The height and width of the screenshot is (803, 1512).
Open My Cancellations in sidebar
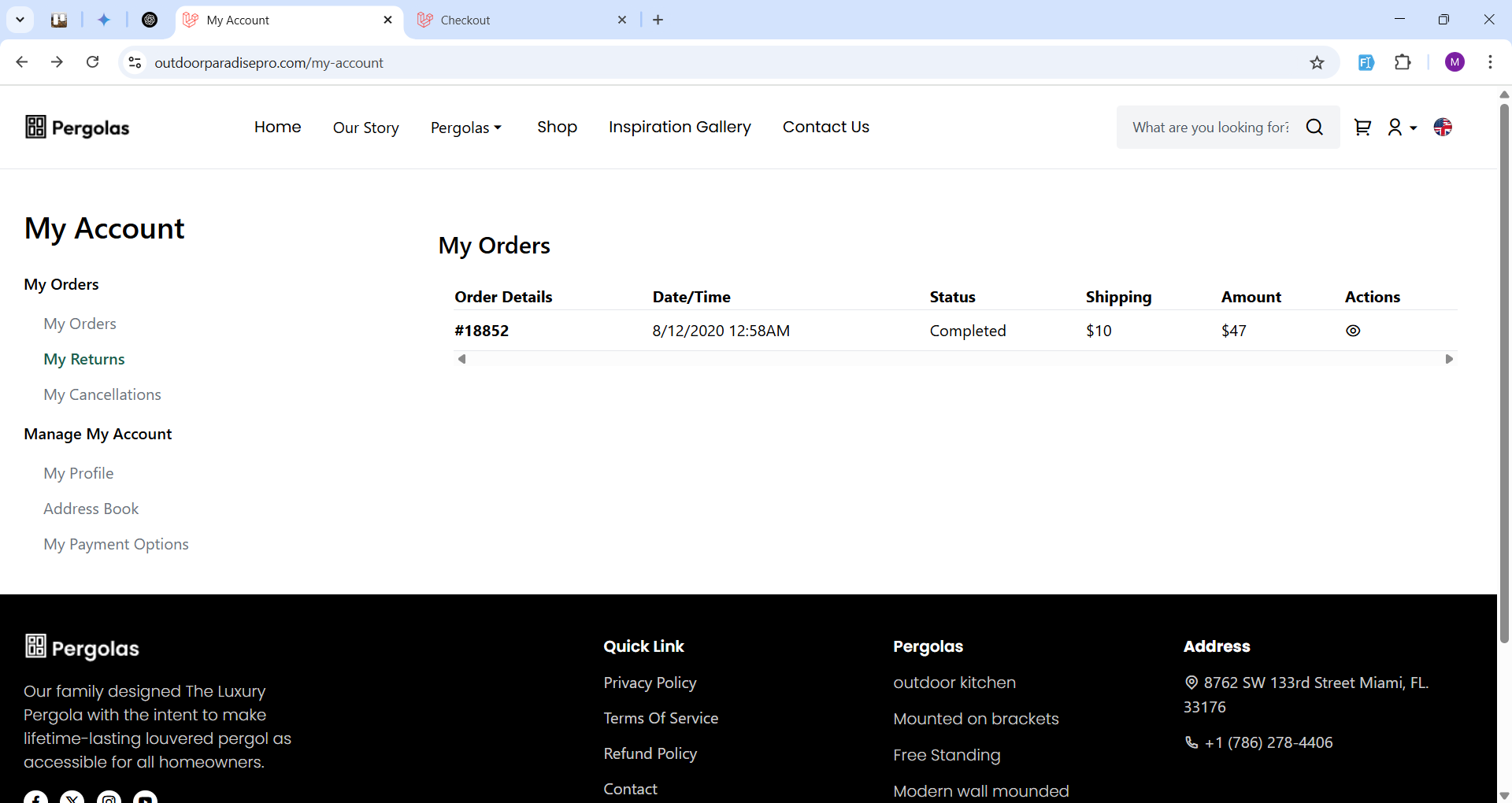coord(102,394)
